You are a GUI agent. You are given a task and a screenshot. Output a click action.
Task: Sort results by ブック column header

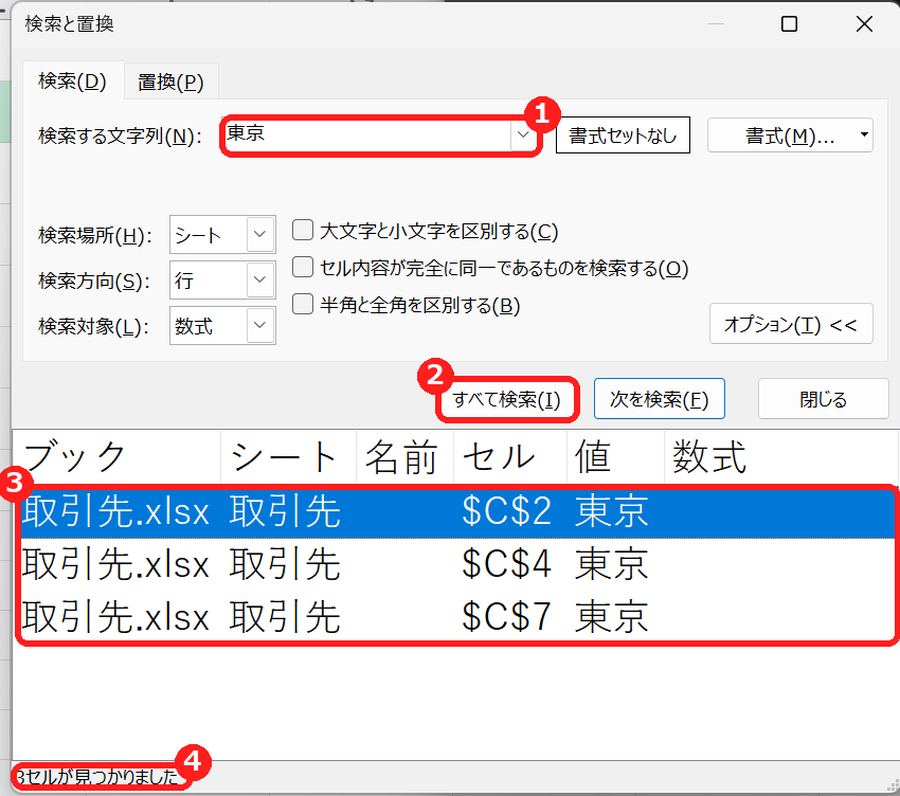(117, 457)
